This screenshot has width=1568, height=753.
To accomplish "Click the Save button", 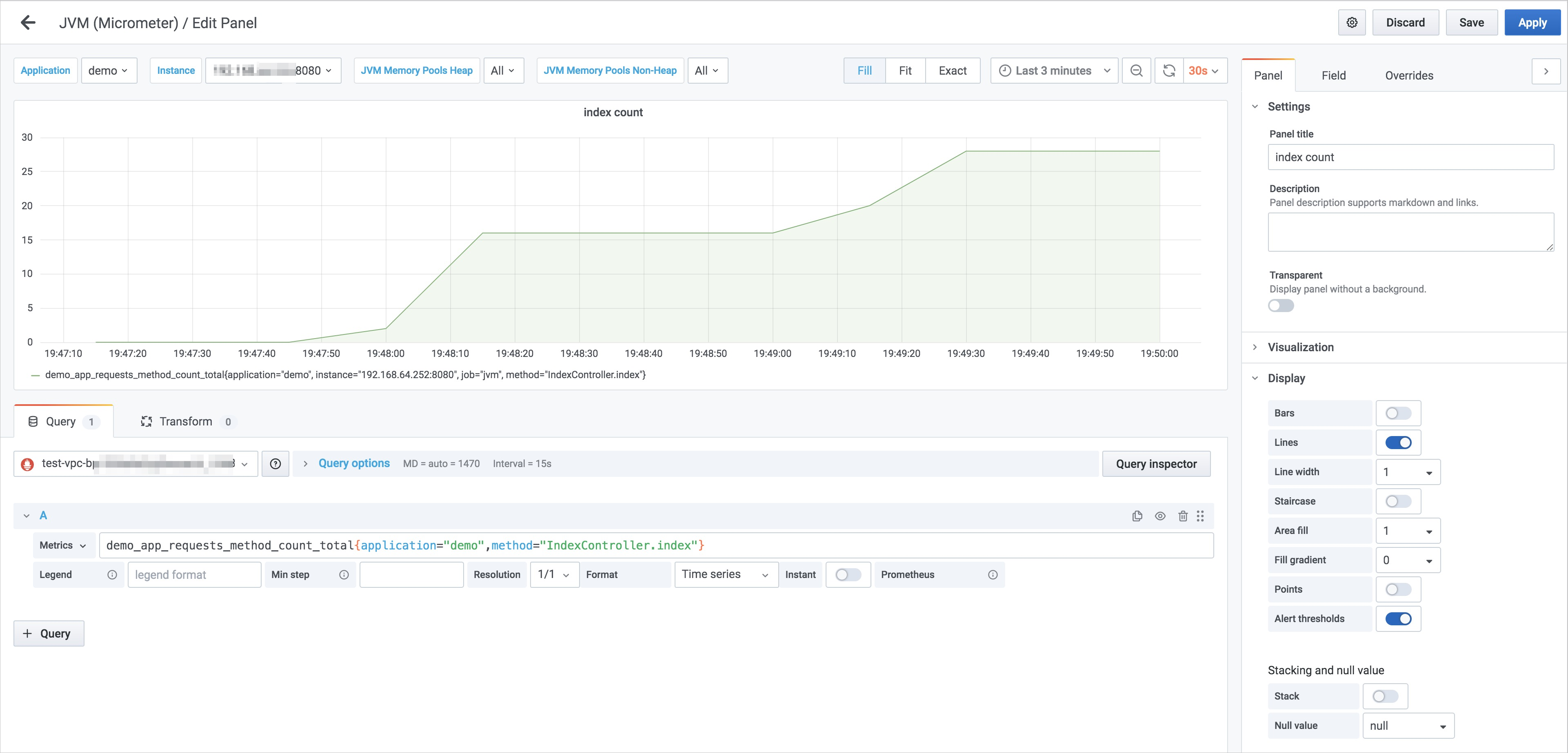I will pos(1471,22).
